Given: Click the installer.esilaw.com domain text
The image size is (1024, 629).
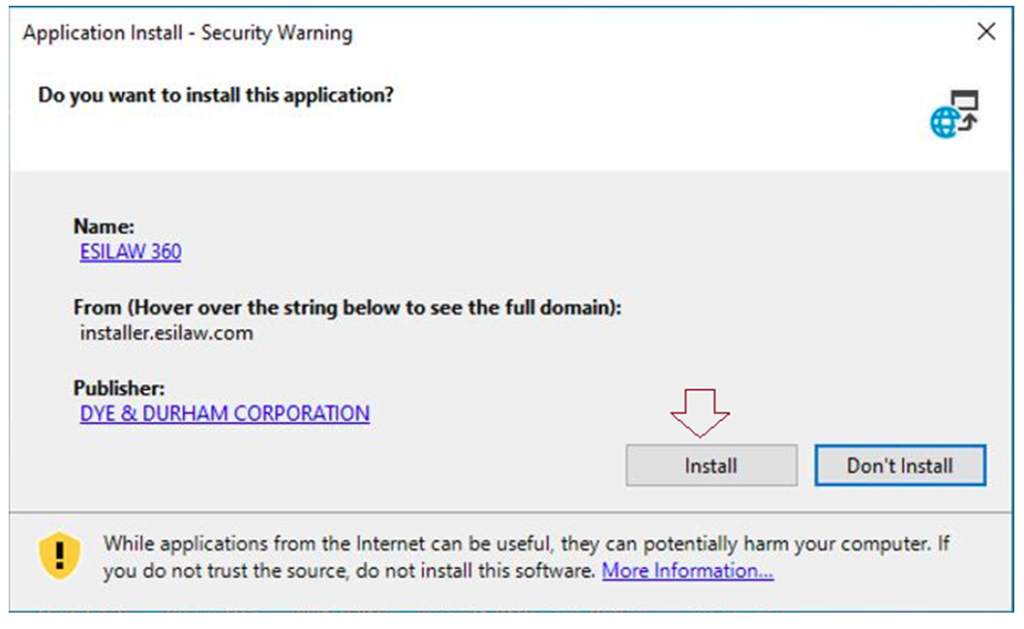Looking at the screenshot, I should point(167,333).
